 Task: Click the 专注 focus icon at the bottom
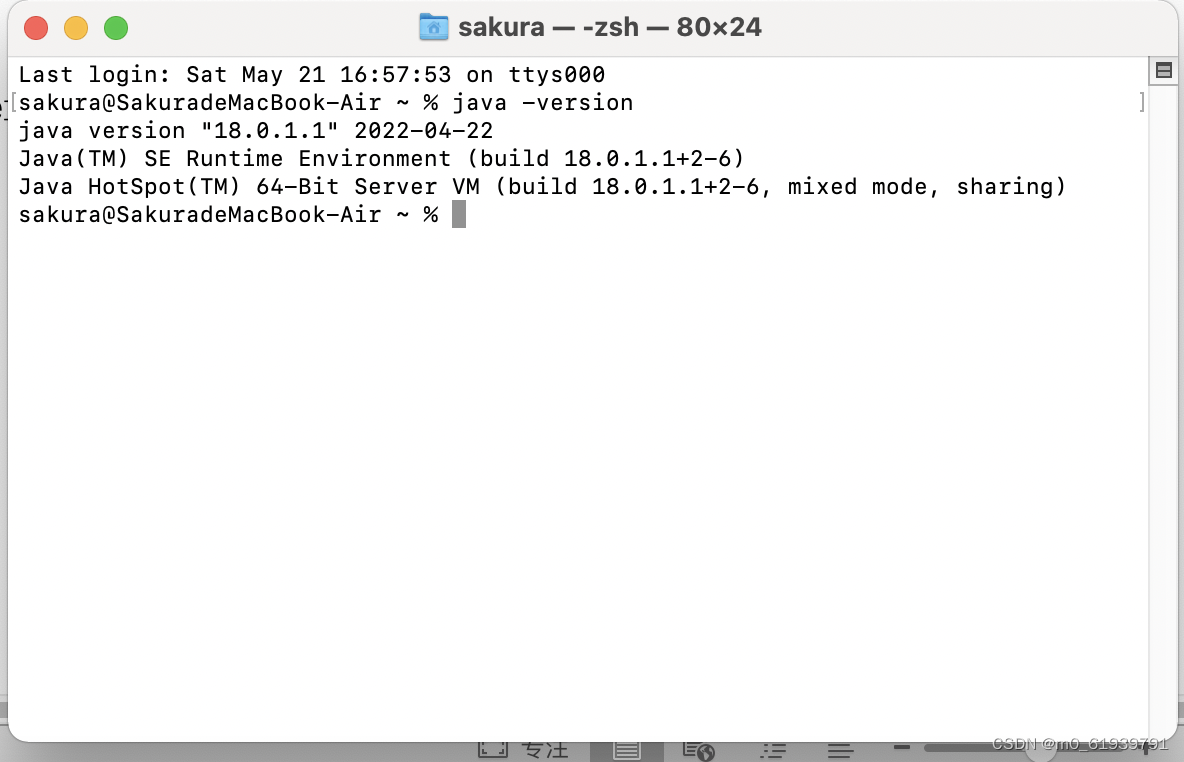tap(545, 749)
